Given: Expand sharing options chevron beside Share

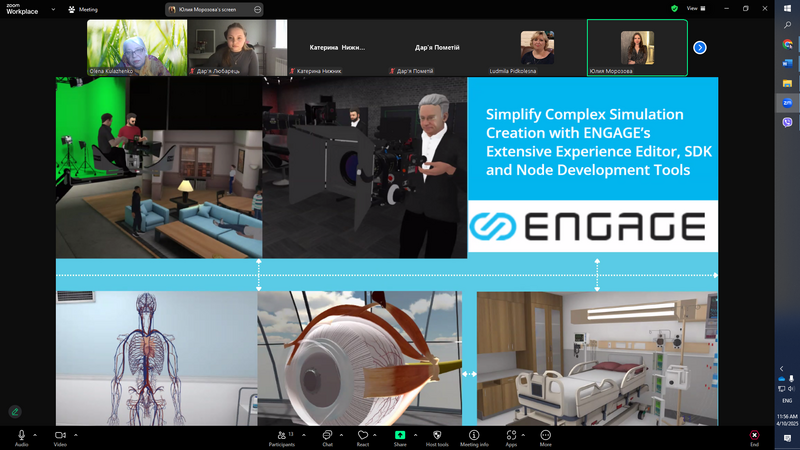Looking at the screenshot, I should [x=415, y=435].
